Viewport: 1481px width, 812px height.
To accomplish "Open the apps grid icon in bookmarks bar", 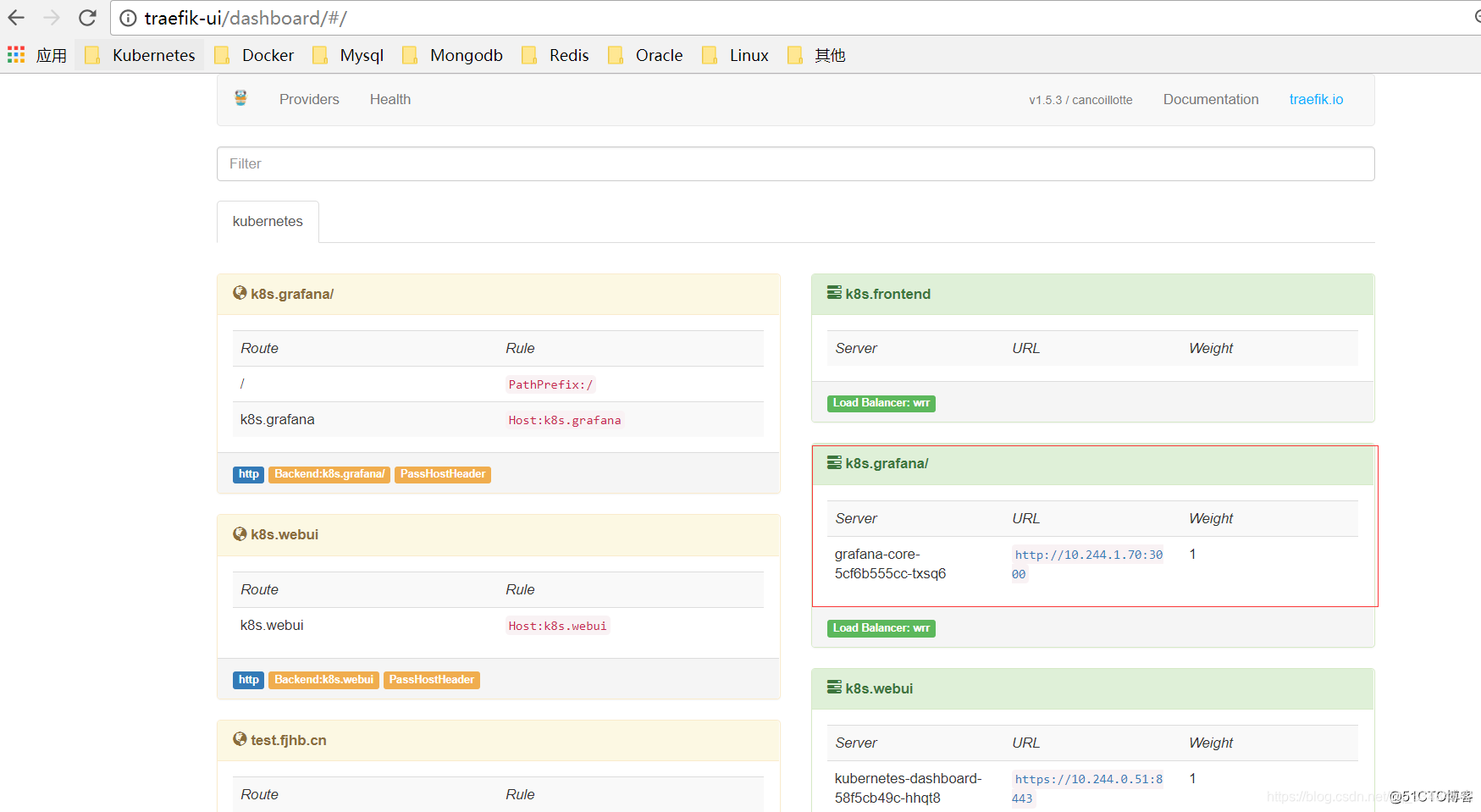I will [16, 55].
